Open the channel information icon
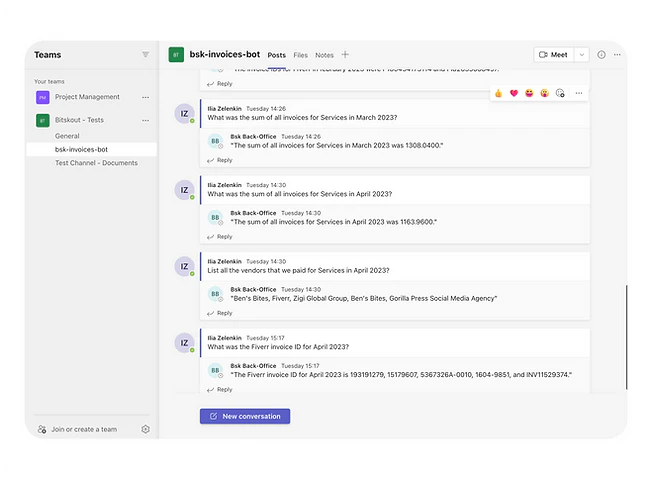 point(601,55)
